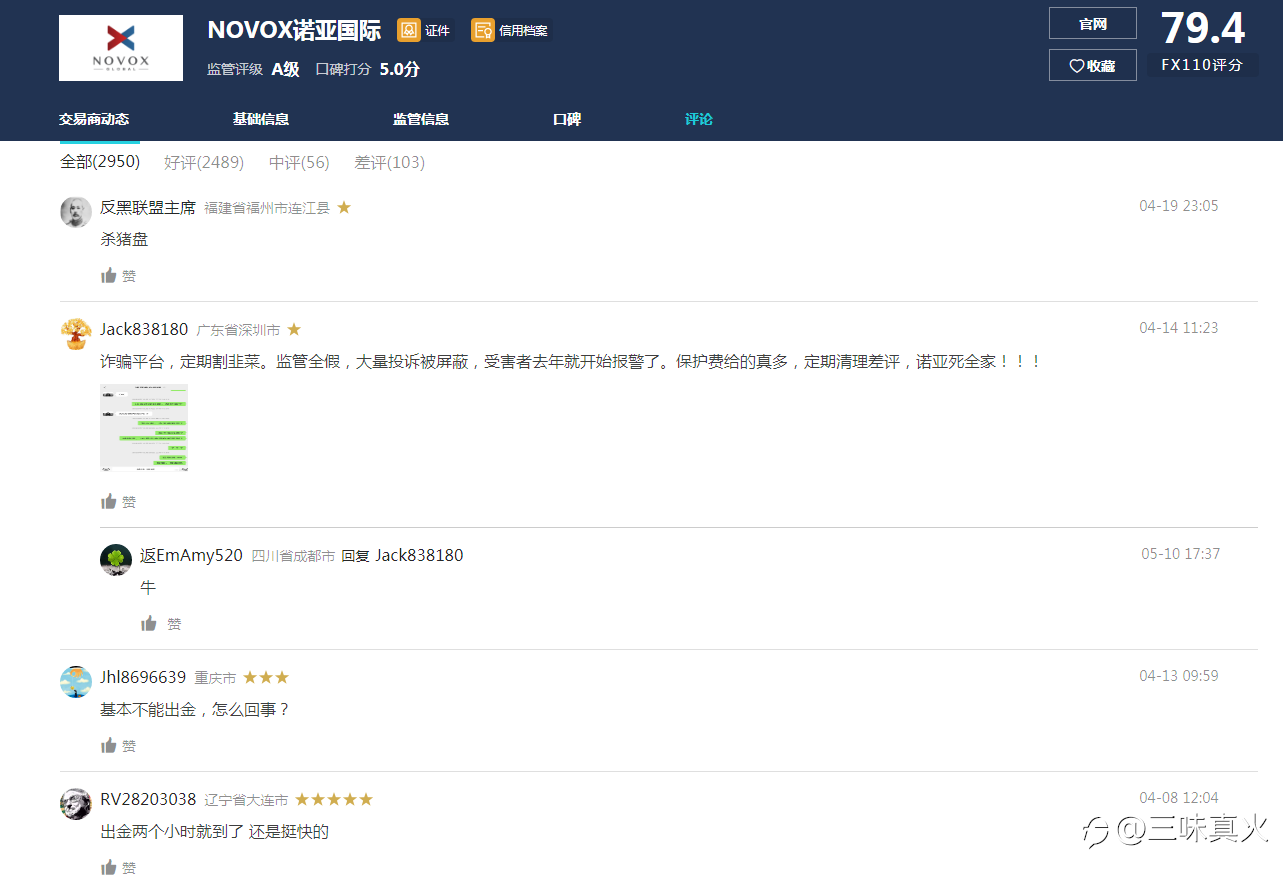This screenshot has height=881, width=1283.
Task: Filter by 差评(103) negative reviews
Action: 389,162
